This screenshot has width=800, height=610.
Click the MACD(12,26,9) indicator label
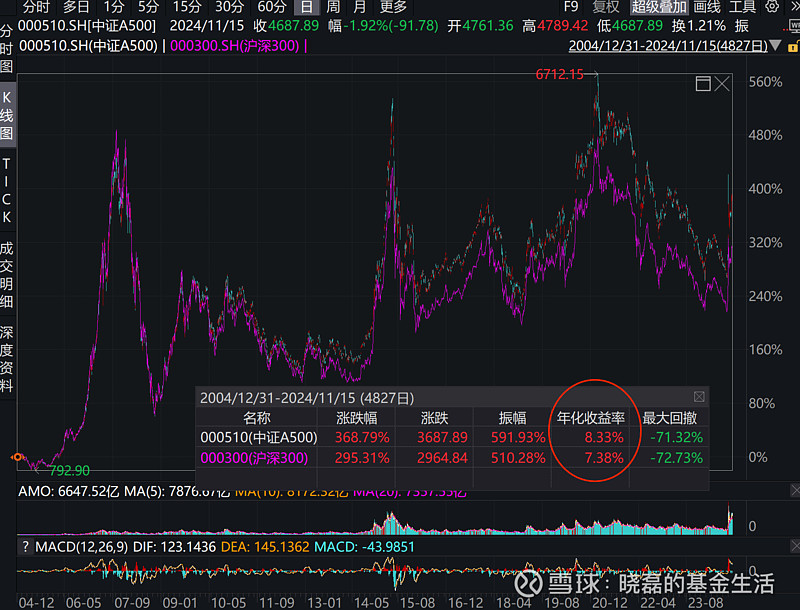(81, 547)
